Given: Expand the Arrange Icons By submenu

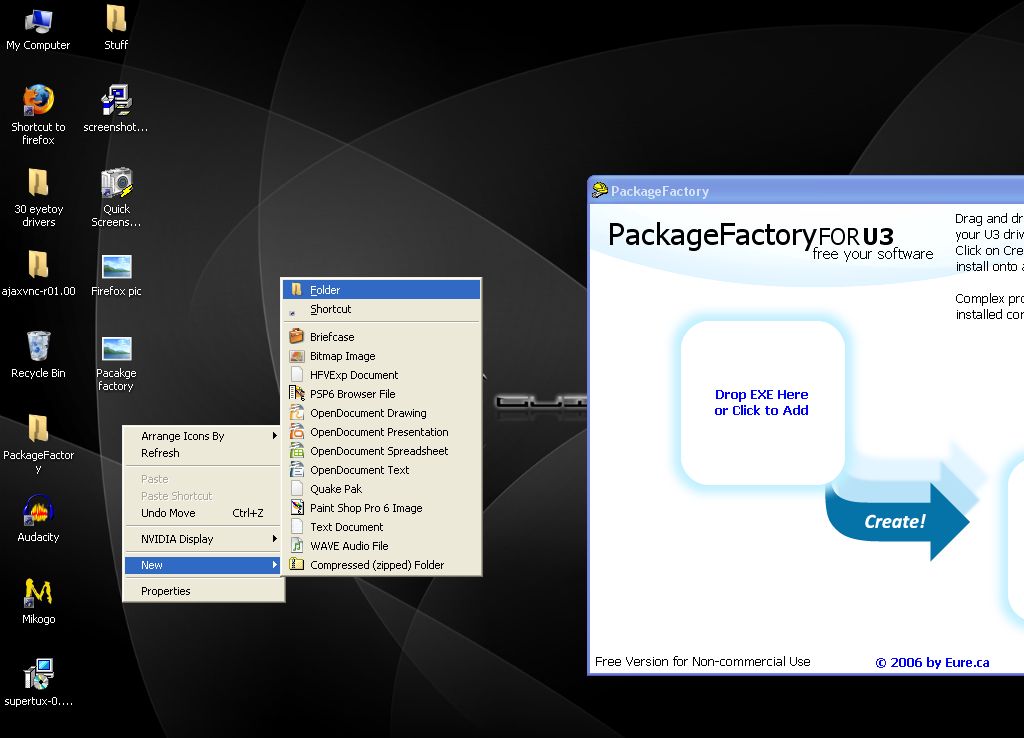Looking at the screenshot, I should [x=203, y=436].
